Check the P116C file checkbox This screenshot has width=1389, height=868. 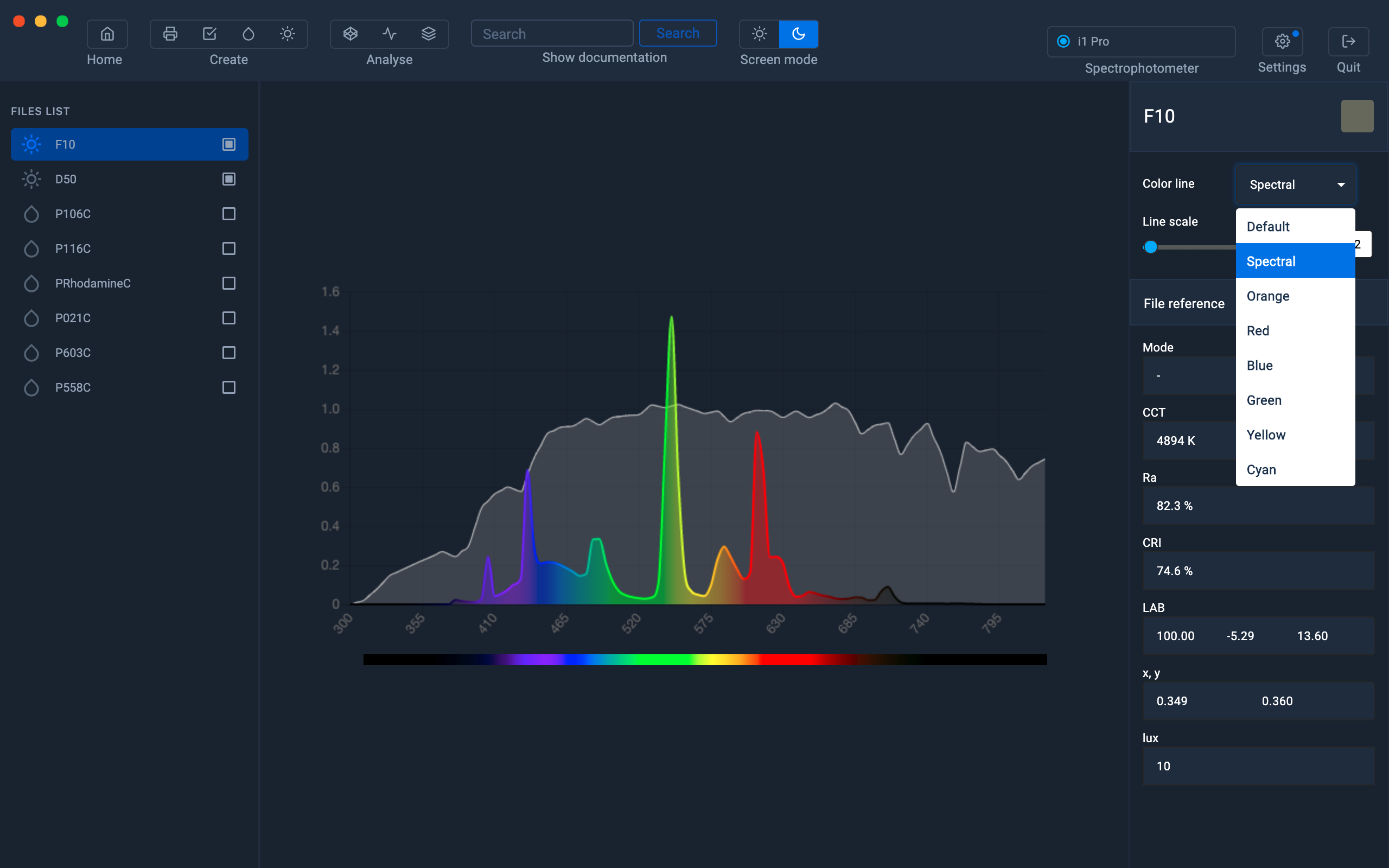coord(229,248)
